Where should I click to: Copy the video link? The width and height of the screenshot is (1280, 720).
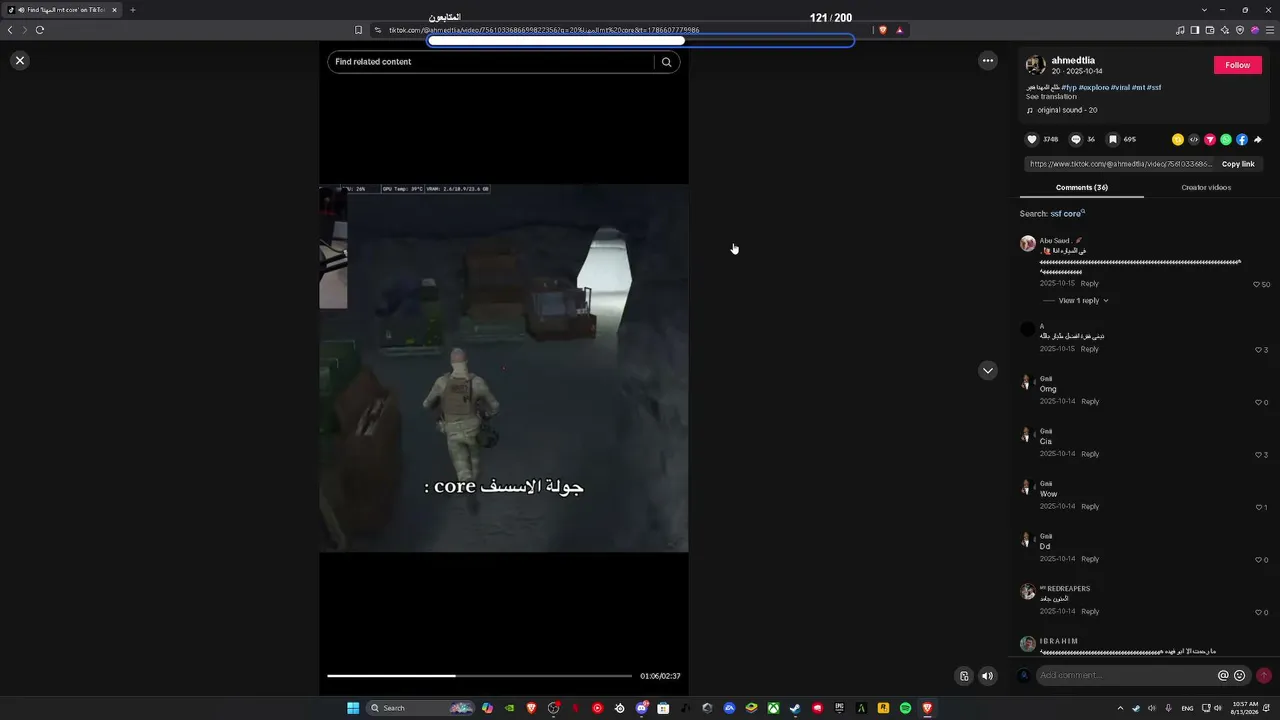(1238, 164)
